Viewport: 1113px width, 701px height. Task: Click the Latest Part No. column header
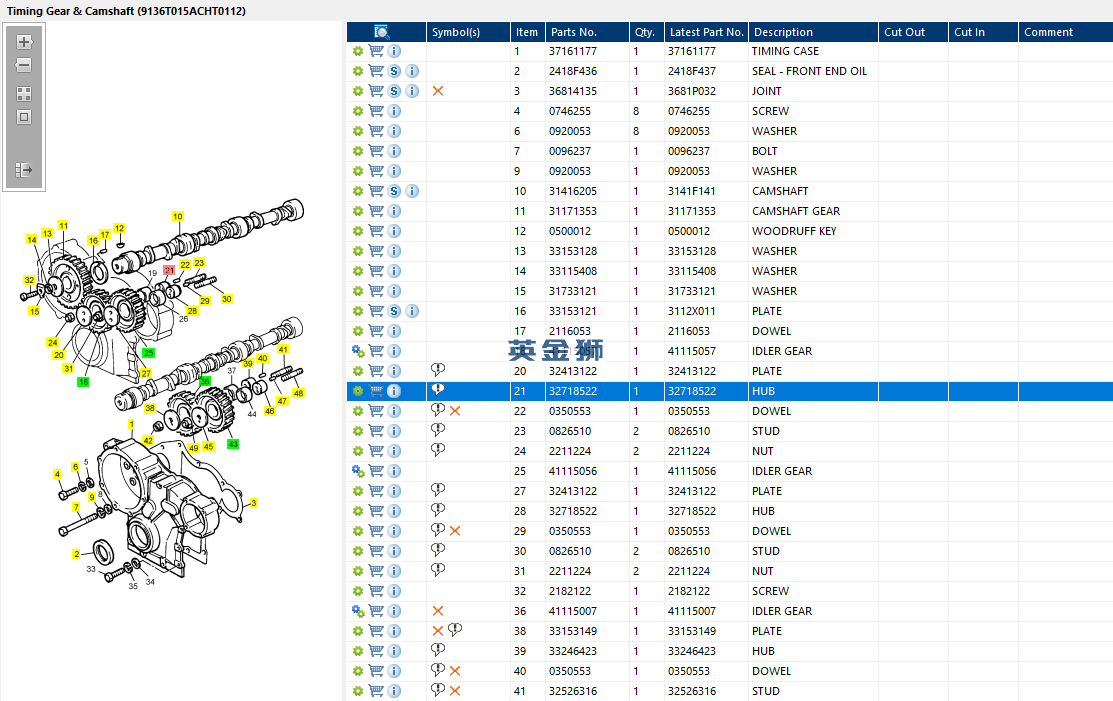[x=706, y=32]
